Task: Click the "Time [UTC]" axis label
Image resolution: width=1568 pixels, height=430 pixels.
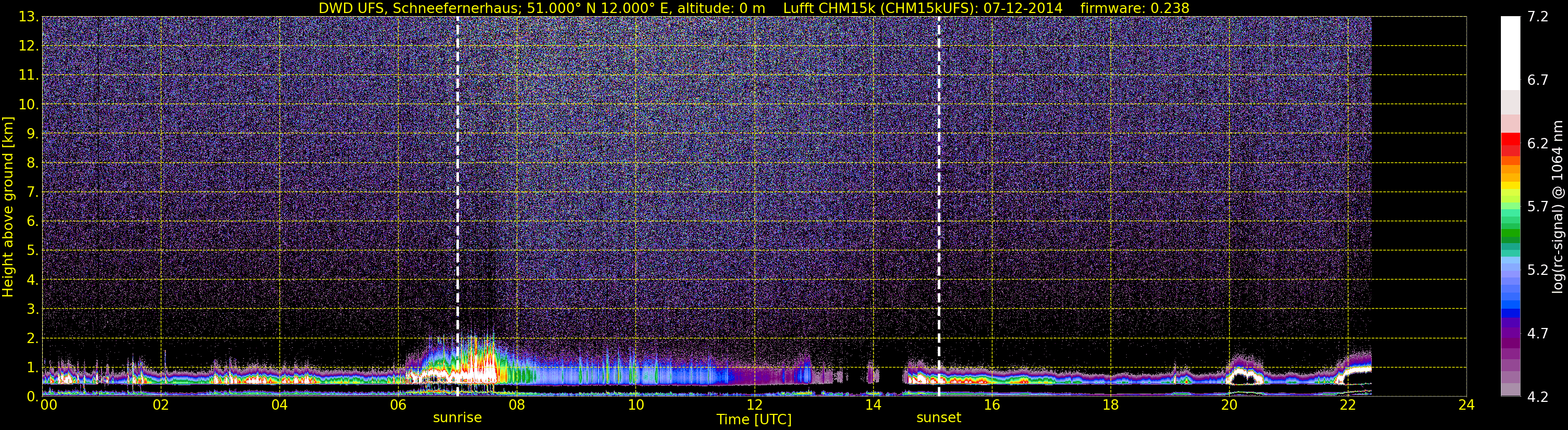Action: point(754,420)
